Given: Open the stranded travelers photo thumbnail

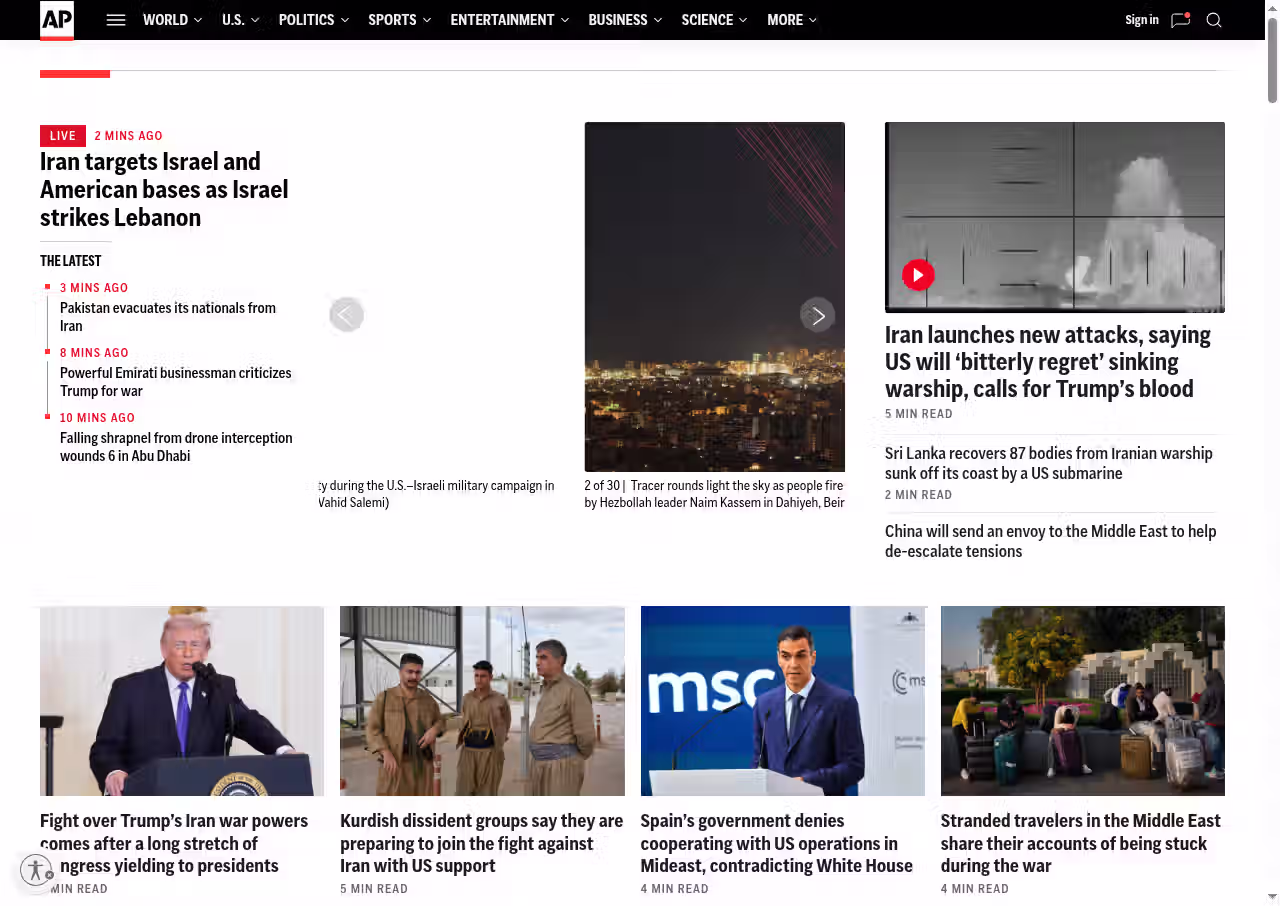Looking at the screenshot, I should pyautogui.click(x=1082, y=700).
